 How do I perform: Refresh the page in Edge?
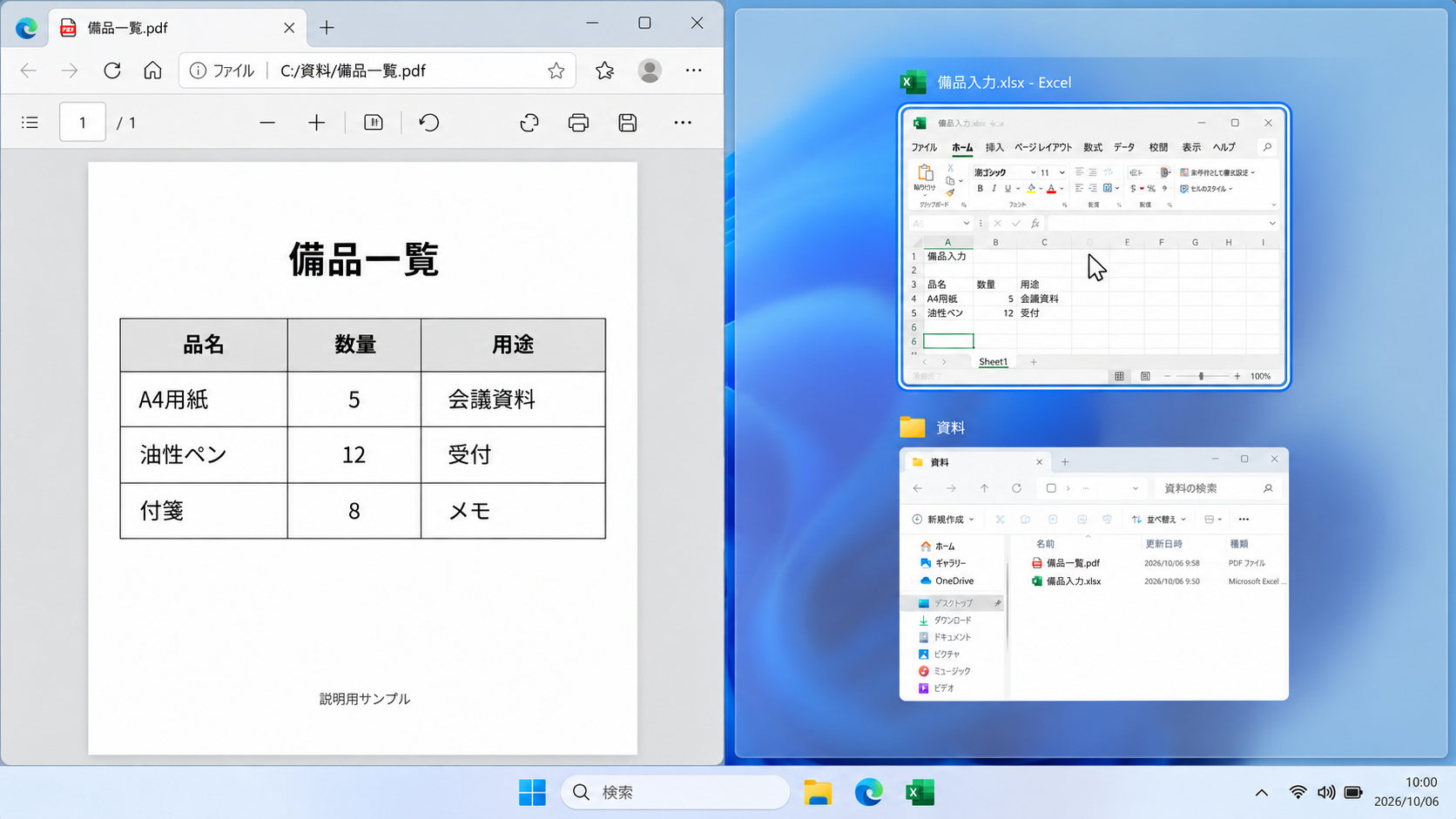click(112, 70)
